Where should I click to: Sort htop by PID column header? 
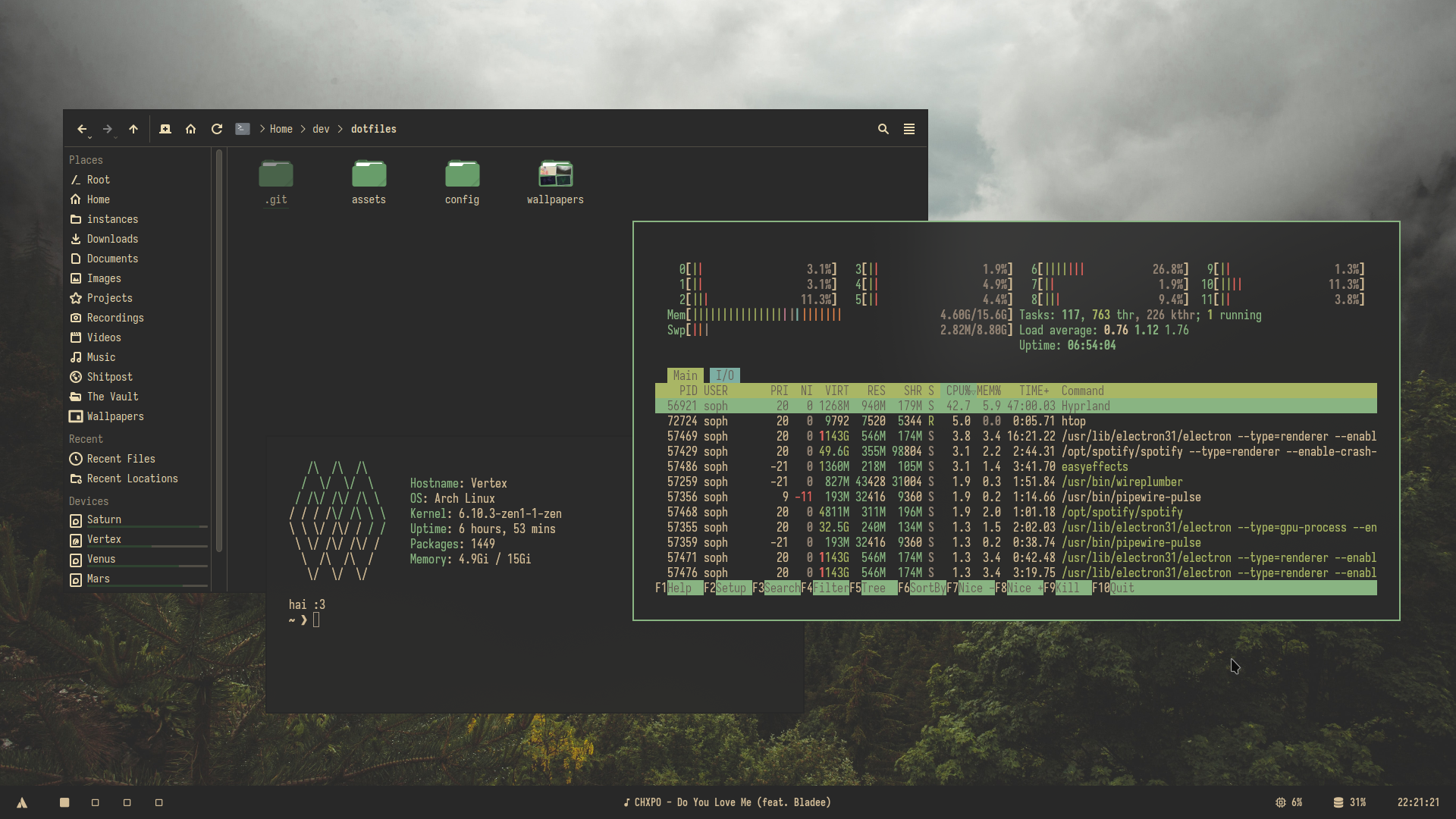(x=688, y=391)
